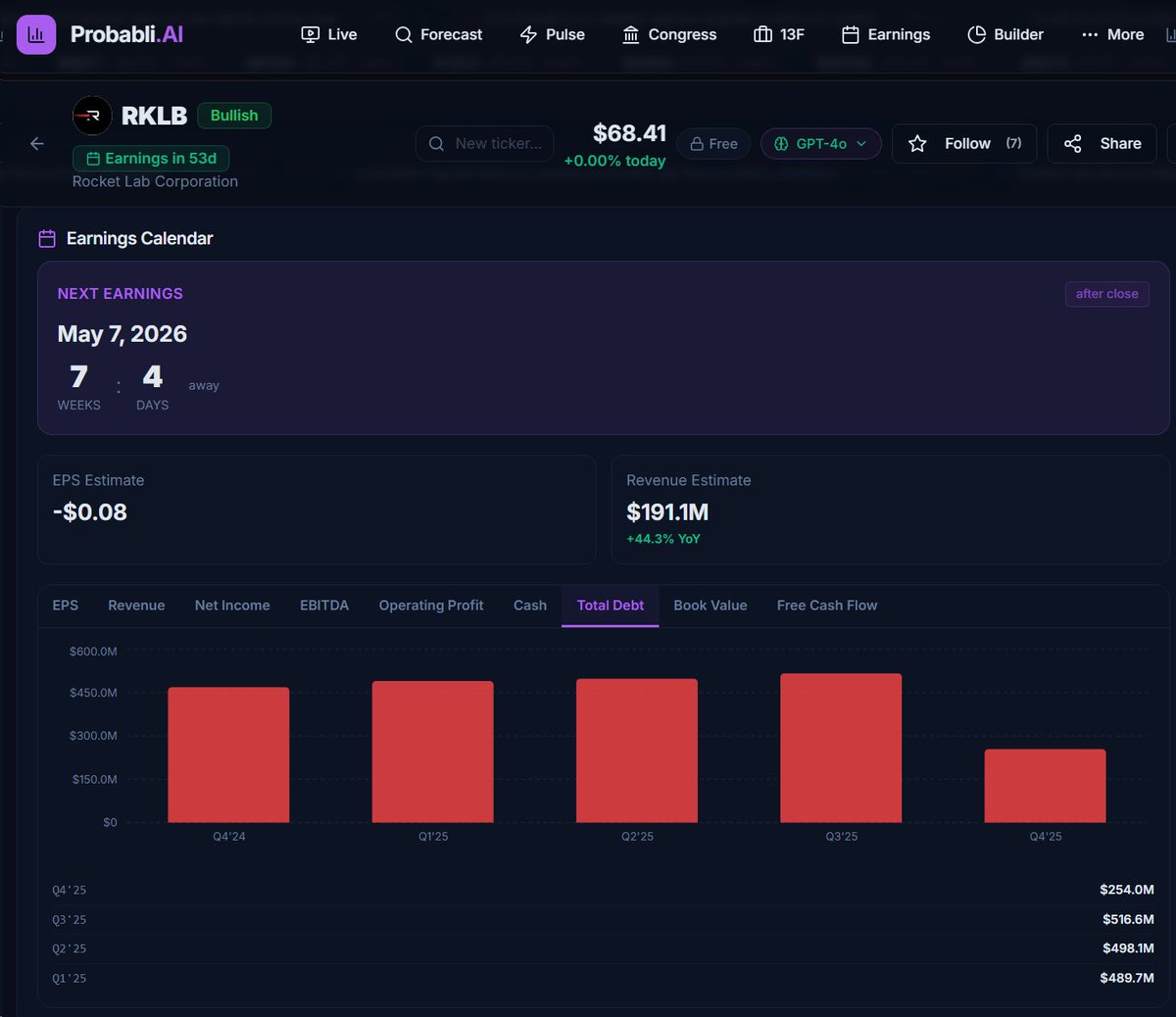Select the EBITDA tab
The width and height of the screenshot is (1176, 1017).
[324, 605]
